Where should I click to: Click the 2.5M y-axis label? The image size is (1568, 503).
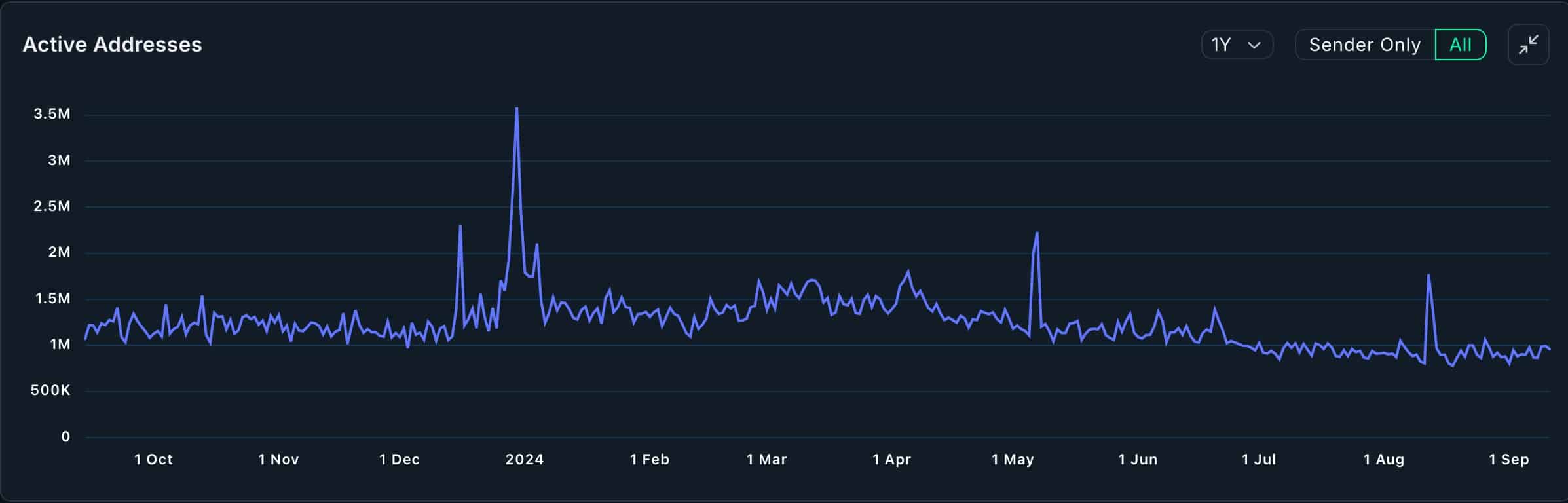pyautogui.click(x=52, y=206)
